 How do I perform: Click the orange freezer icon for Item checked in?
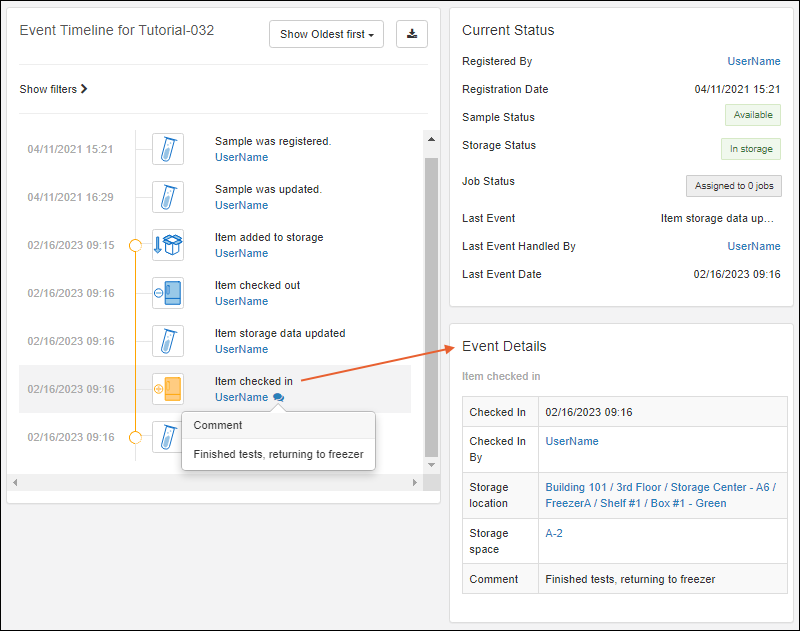(167, 389)
